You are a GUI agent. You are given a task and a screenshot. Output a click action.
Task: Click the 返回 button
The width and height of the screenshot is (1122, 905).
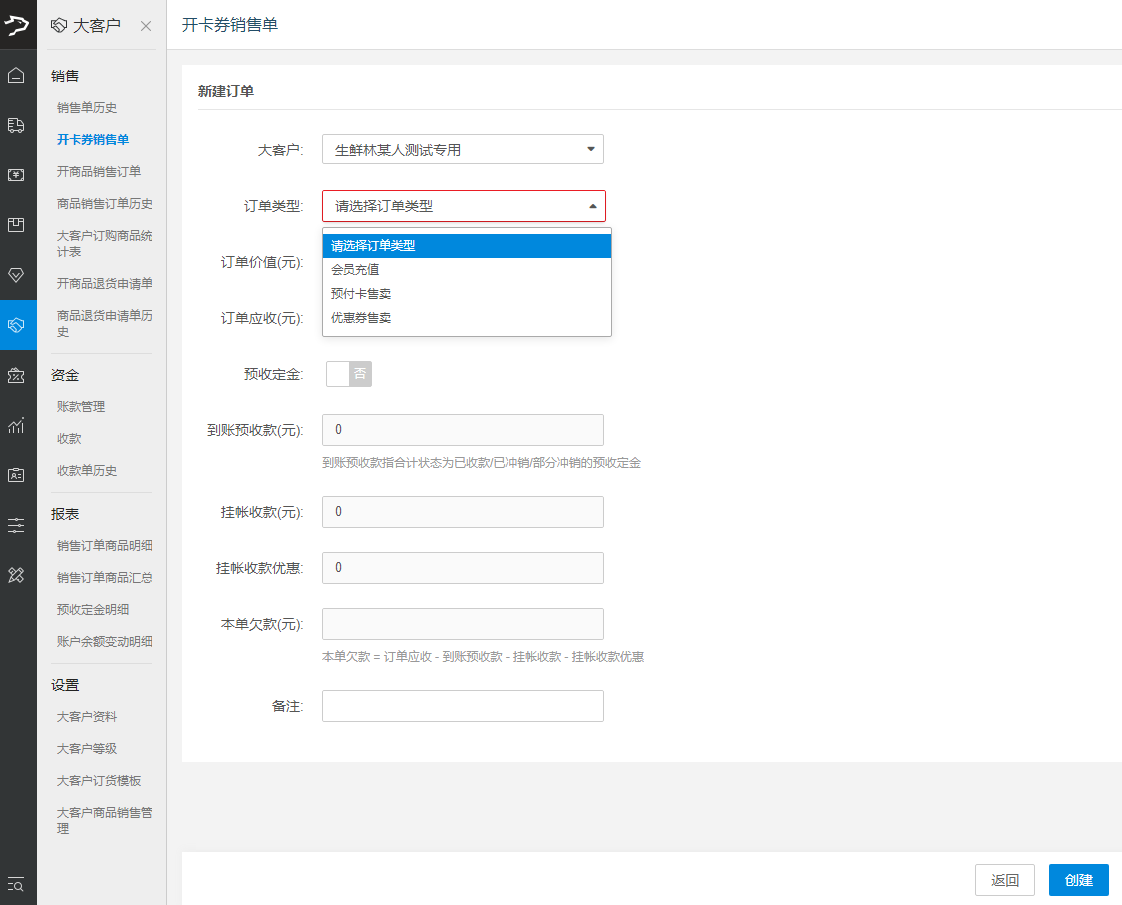(1004, 880)
